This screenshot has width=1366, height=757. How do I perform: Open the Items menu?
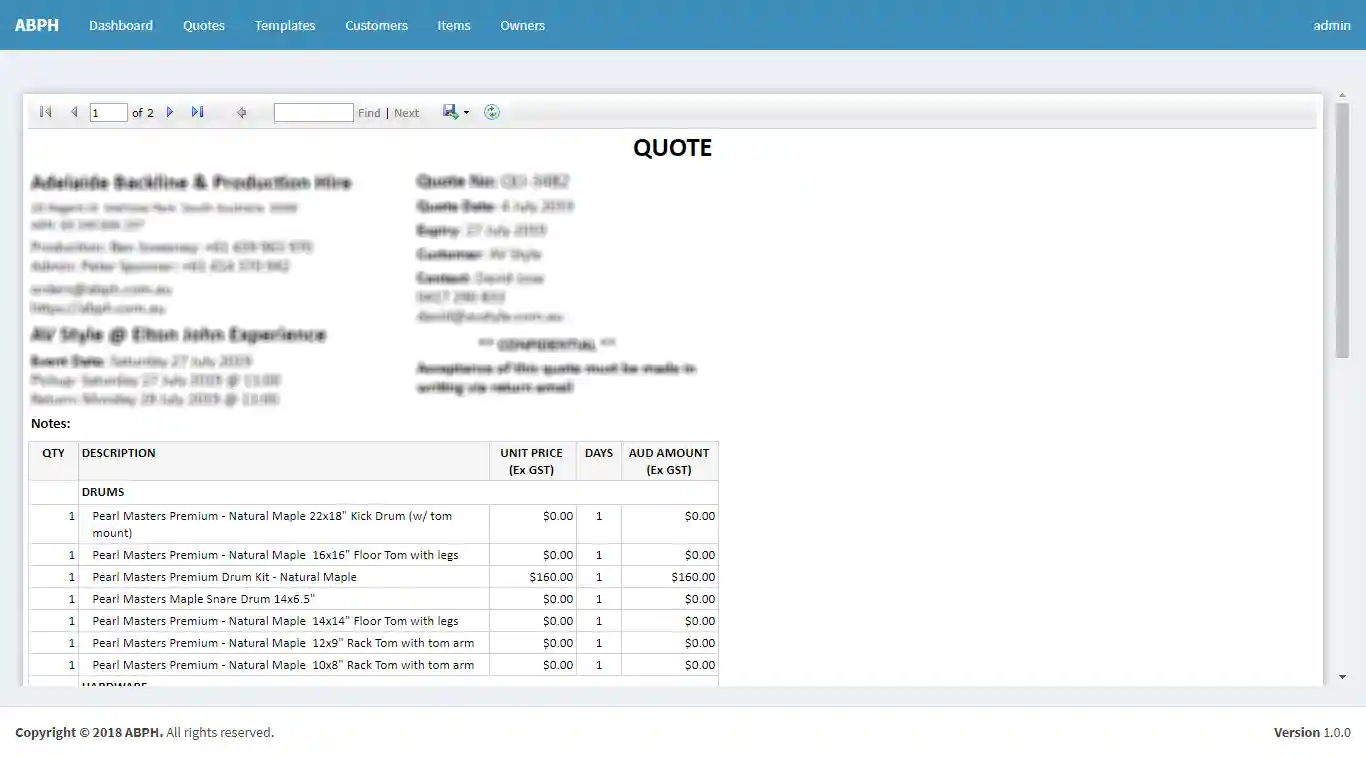coord(454,25)
